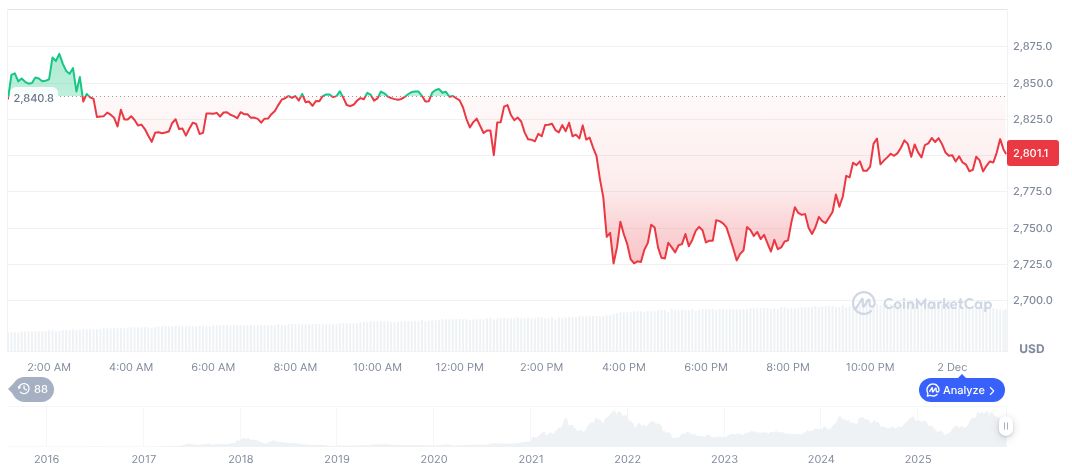The width and height of the screenshot is (1072, 470).
Task: Jump to 2018 on the overview timeline
Action: click(x=240, y=459)
